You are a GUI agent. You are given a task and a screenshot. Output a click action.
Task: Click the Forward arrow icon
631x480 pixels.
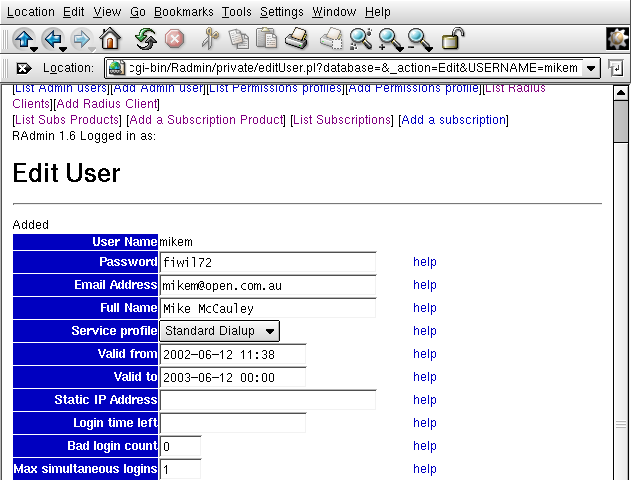(x=81, y=39)
